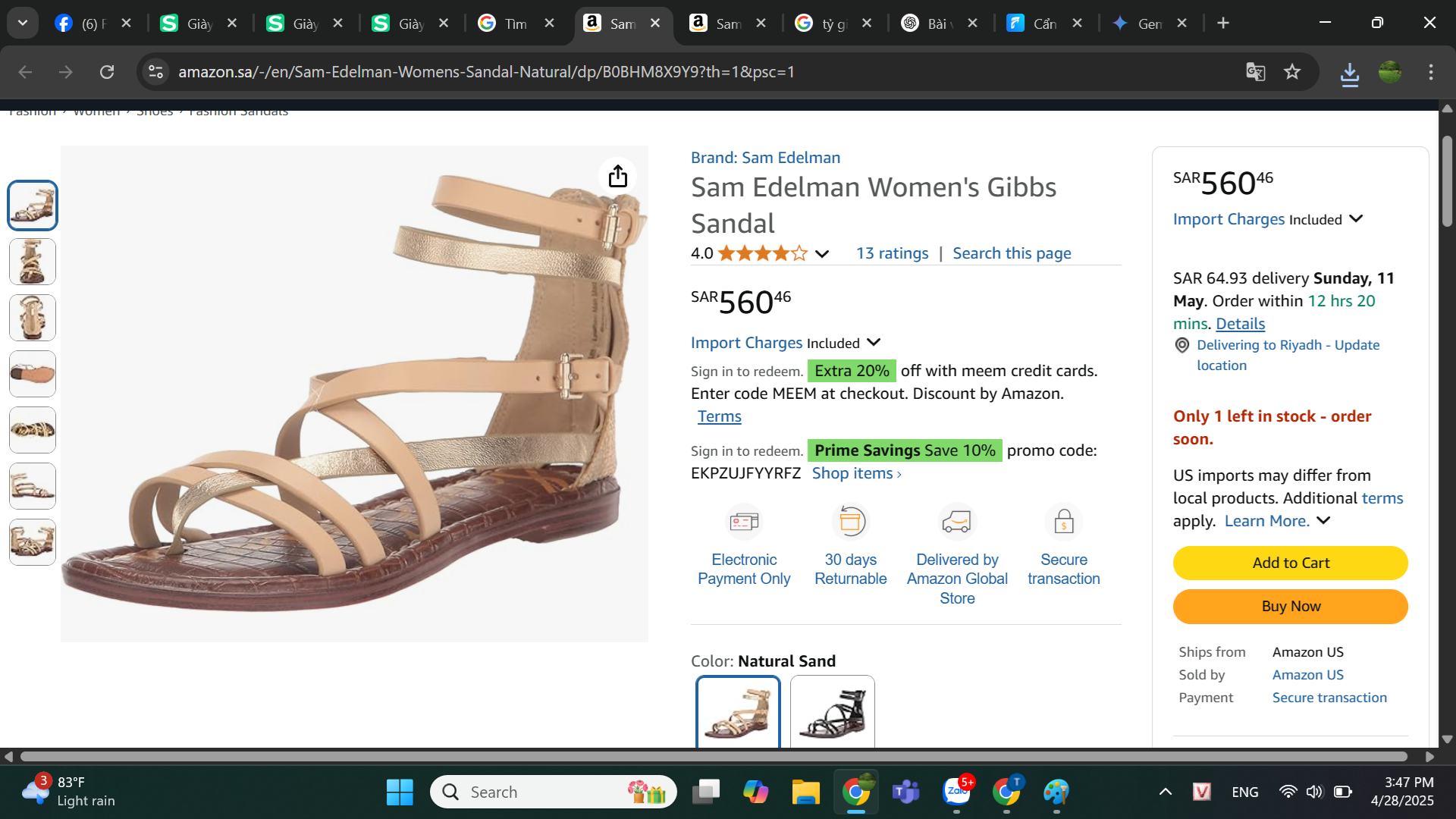
Task: Expand the star rating dropdown arrow
Action: click(822, 254)
